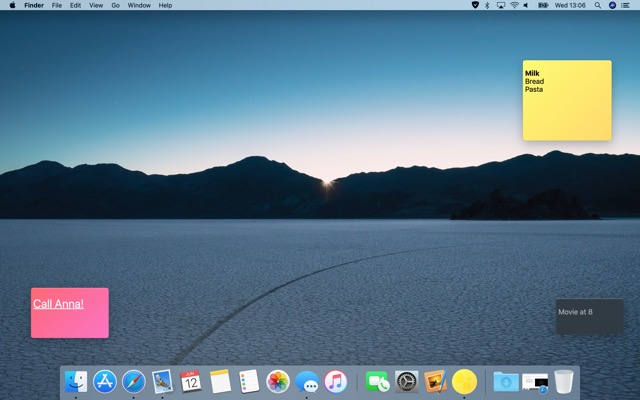Show the battery status menu
The width and height of the screenshot is (640, 400).
point(543,5)
